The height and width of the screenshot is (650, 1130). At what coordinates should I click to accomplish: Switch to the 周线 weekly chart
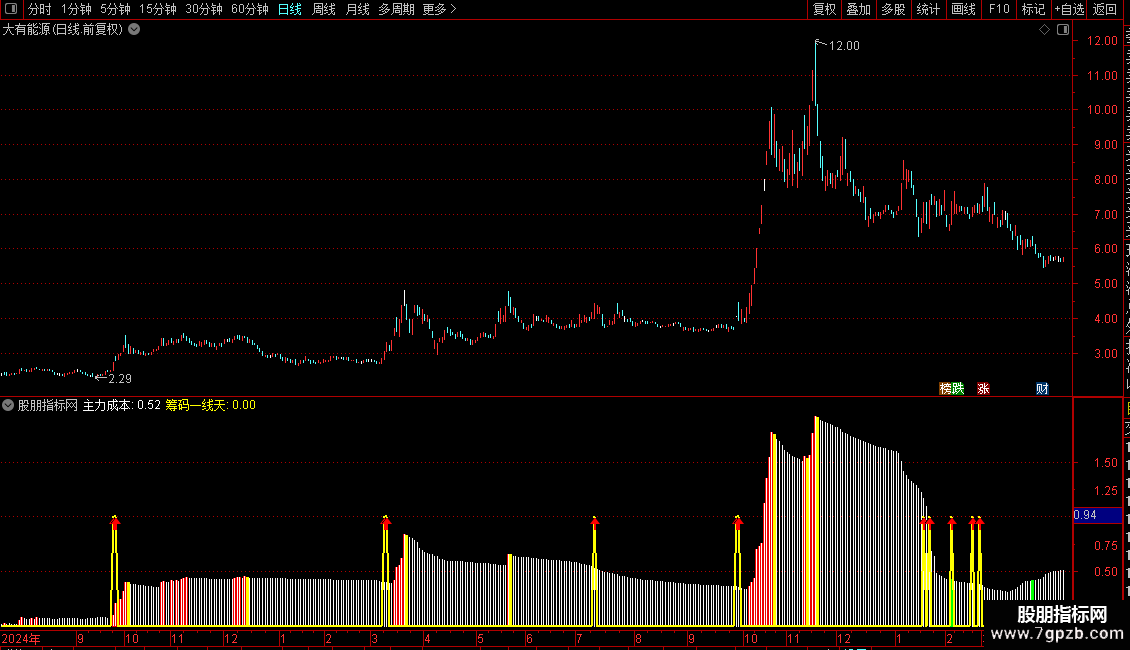pos(324,9)
